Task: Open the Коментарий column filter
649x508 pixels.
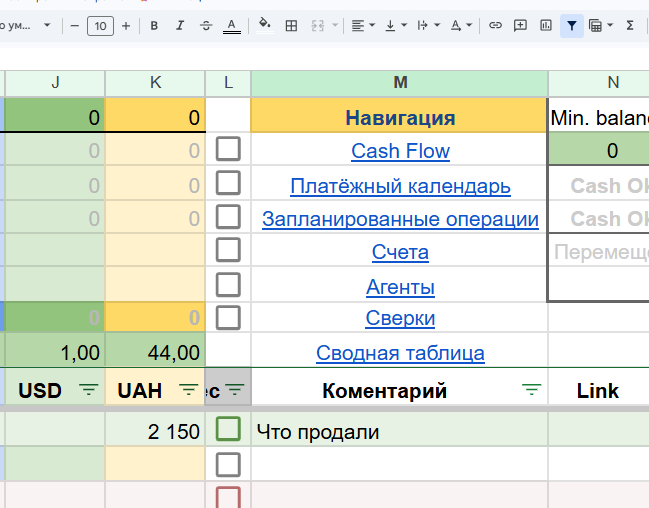Action: coord(531,390)
